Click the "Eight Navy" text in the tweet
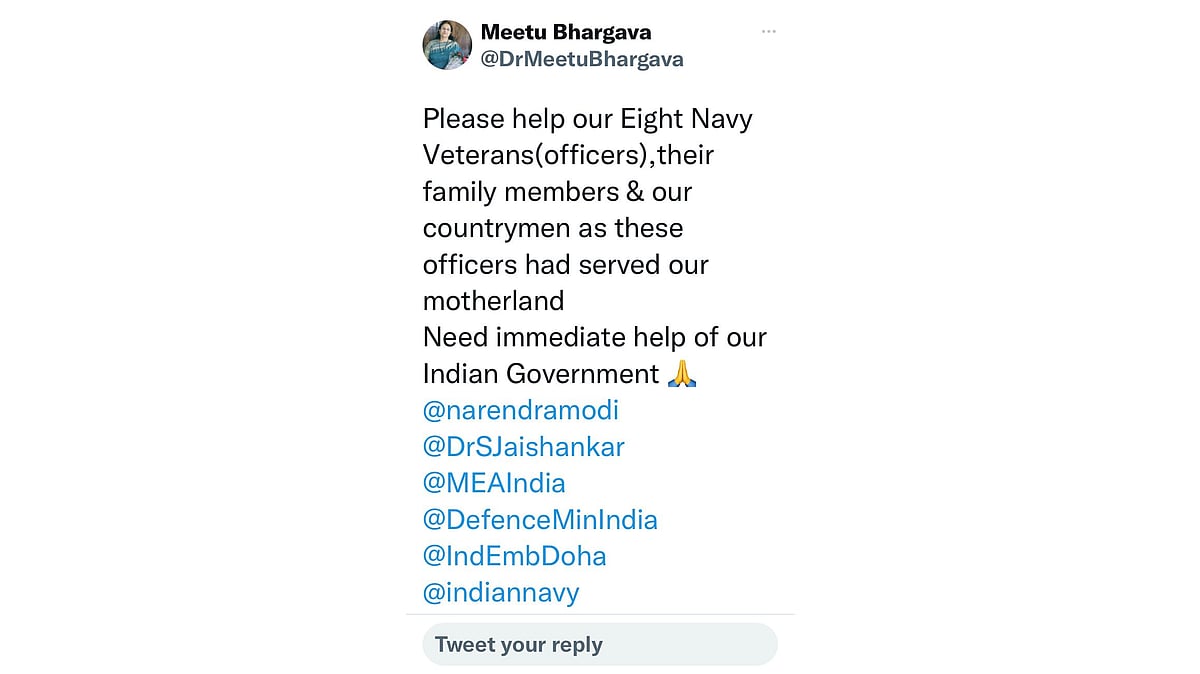The height and width of the screenshot is (674, 1200). [x=686, y=119]
